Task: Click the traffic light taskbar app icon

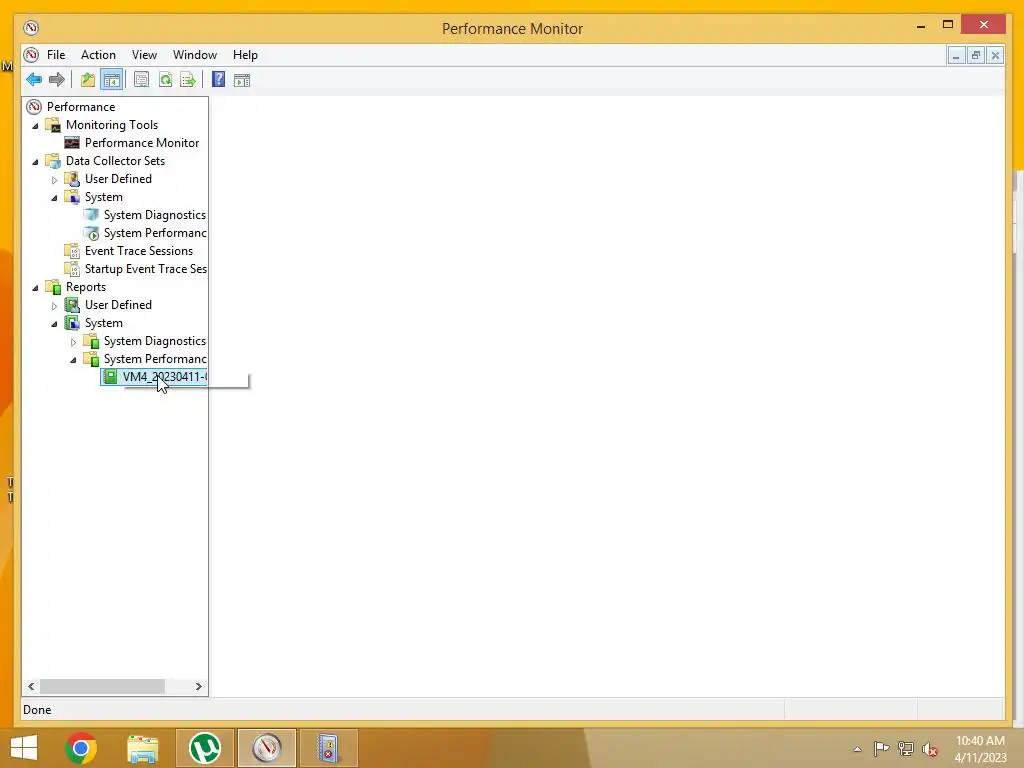Action: click(328, 748)
